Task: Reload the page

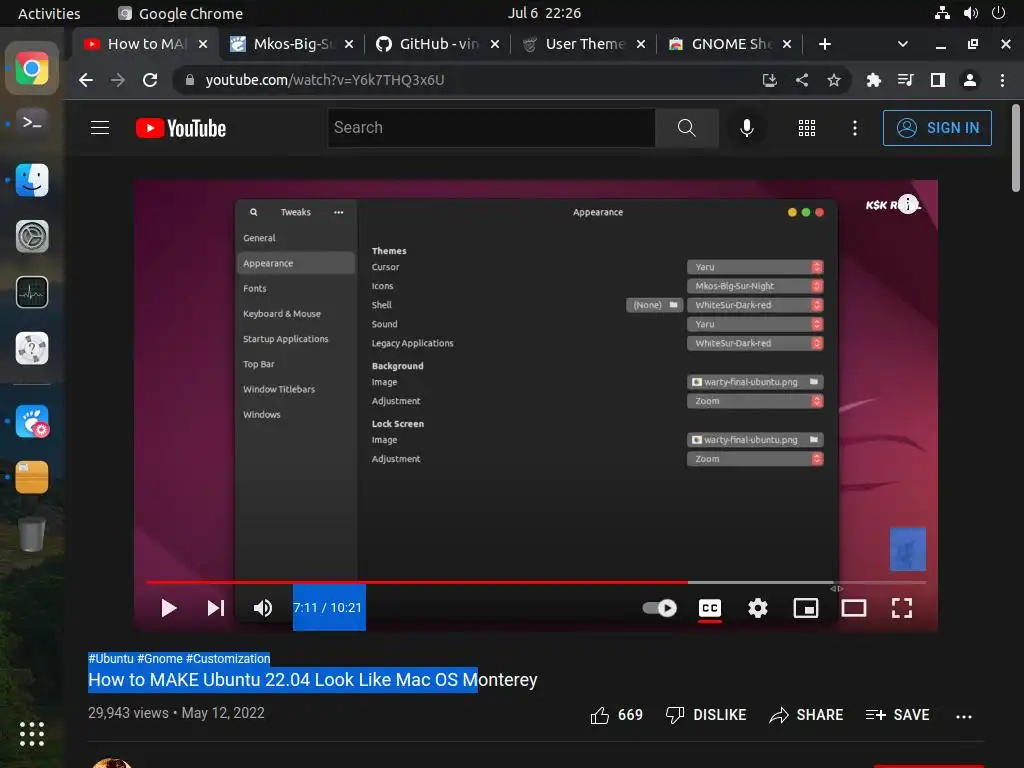Action: pos(150,80)
